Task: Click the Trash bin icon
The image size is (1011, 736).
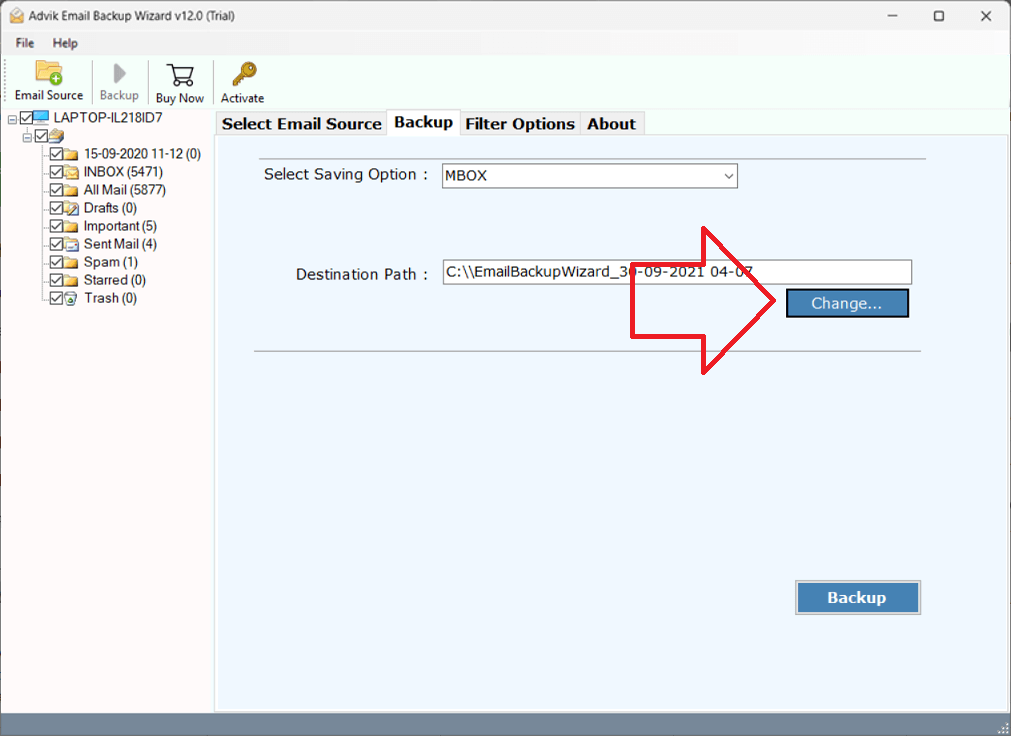Action: click(x=71, y=299)
